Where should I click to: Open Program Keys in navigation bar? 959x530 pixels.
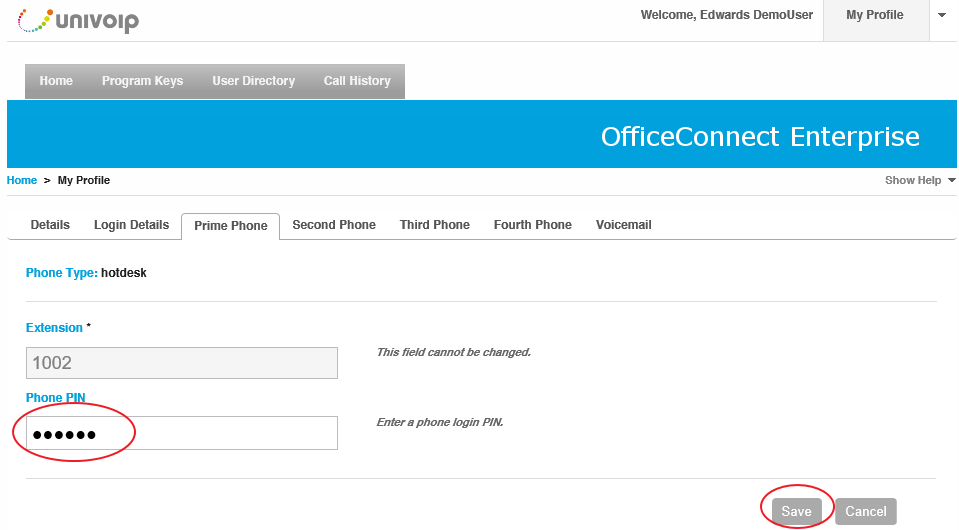pos(143,81)
